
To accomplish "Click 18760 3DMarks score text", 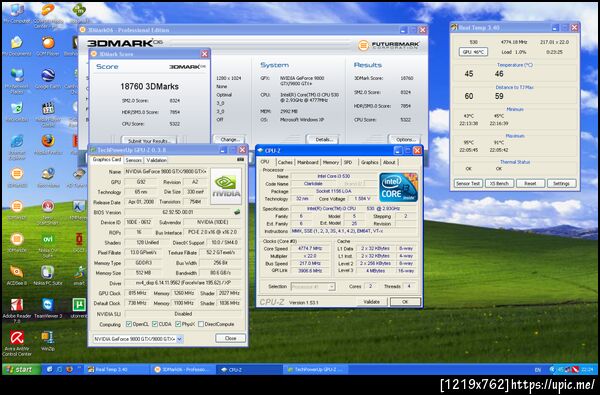I will (149, 87).
